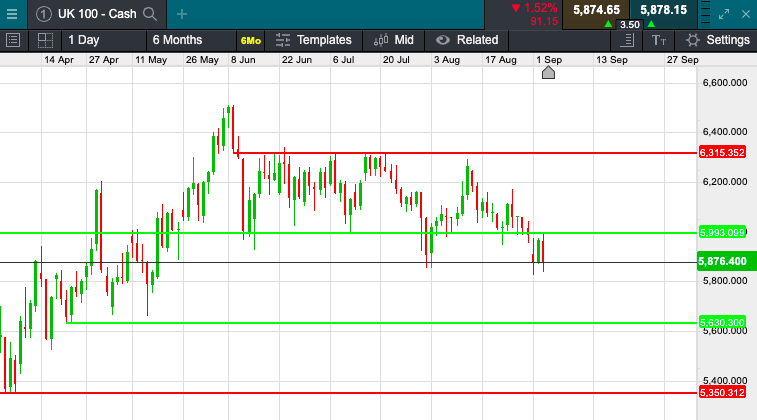Screen dimensions: 757x420
Task: Open the 1 Day interval dropdown
Action: point(103,40)
